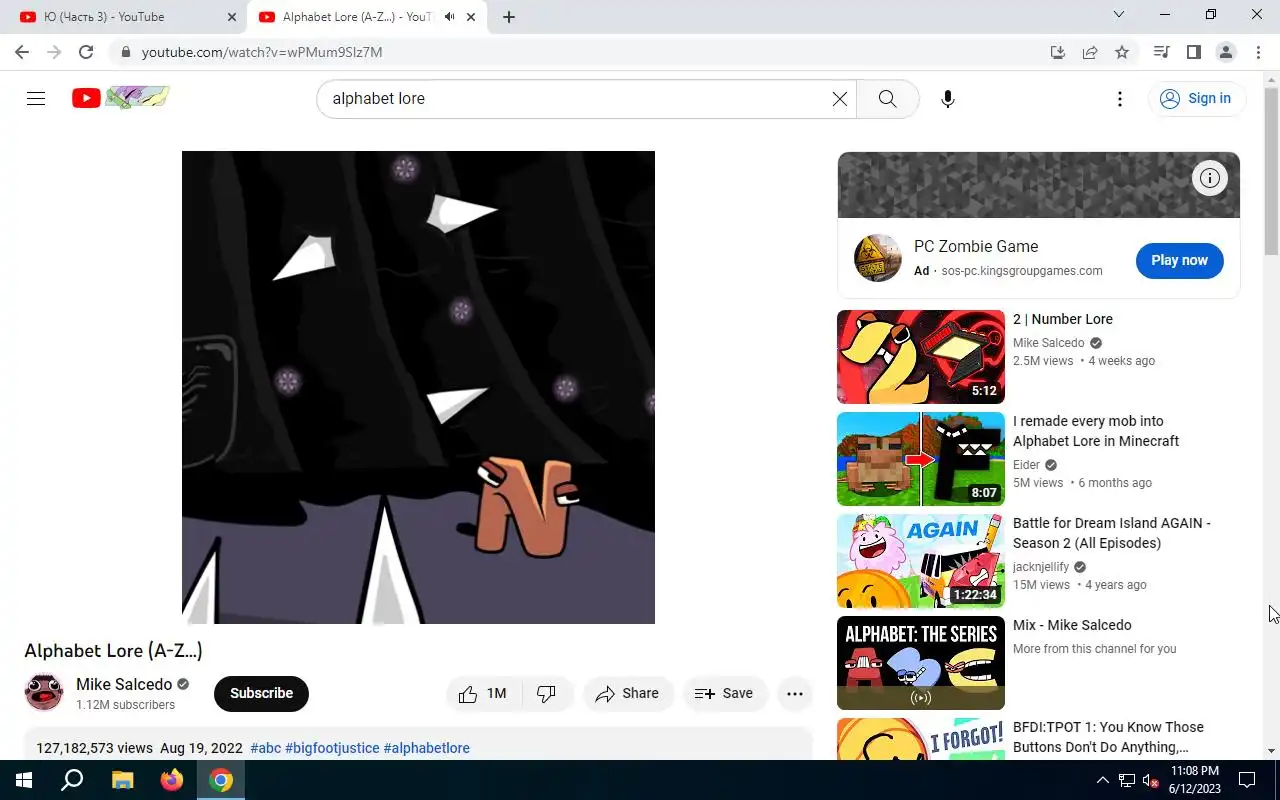Open Windows taskbar search
1280x800 pixels.
(x=72, y=780)
